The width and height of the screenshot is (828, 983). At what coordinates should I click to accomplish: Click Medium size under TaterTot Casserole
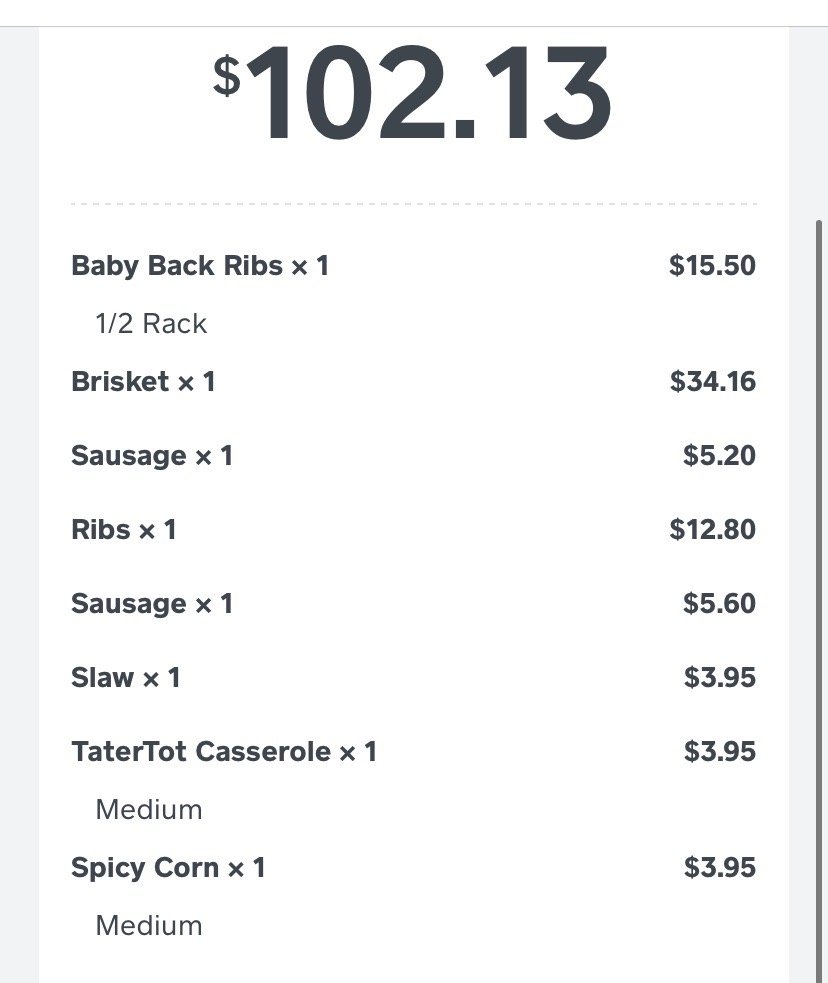coord(149,810)
